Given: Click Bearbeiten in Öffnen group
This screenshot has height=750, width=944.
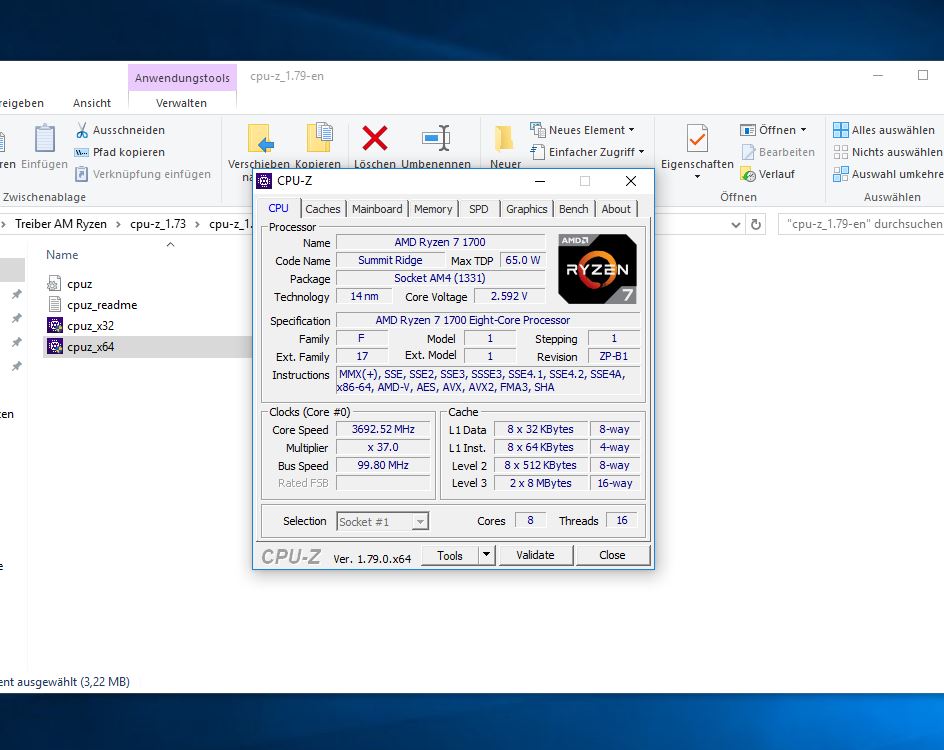Looking at the screenshot, I should coord(778,152).
